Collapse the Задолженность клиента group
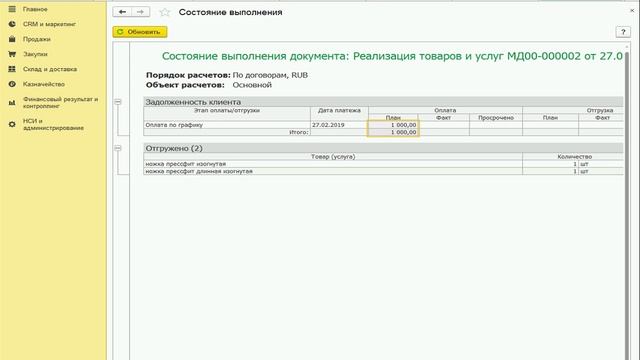640x360 pixels. (x=118, y=102)
